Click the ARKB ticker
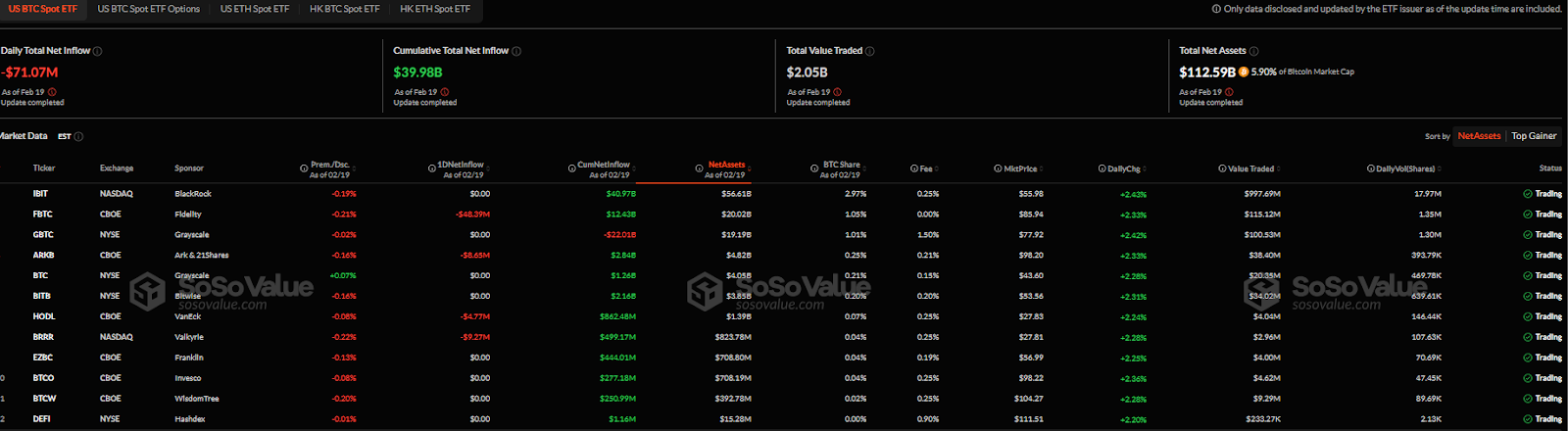 tap(43, 256)
